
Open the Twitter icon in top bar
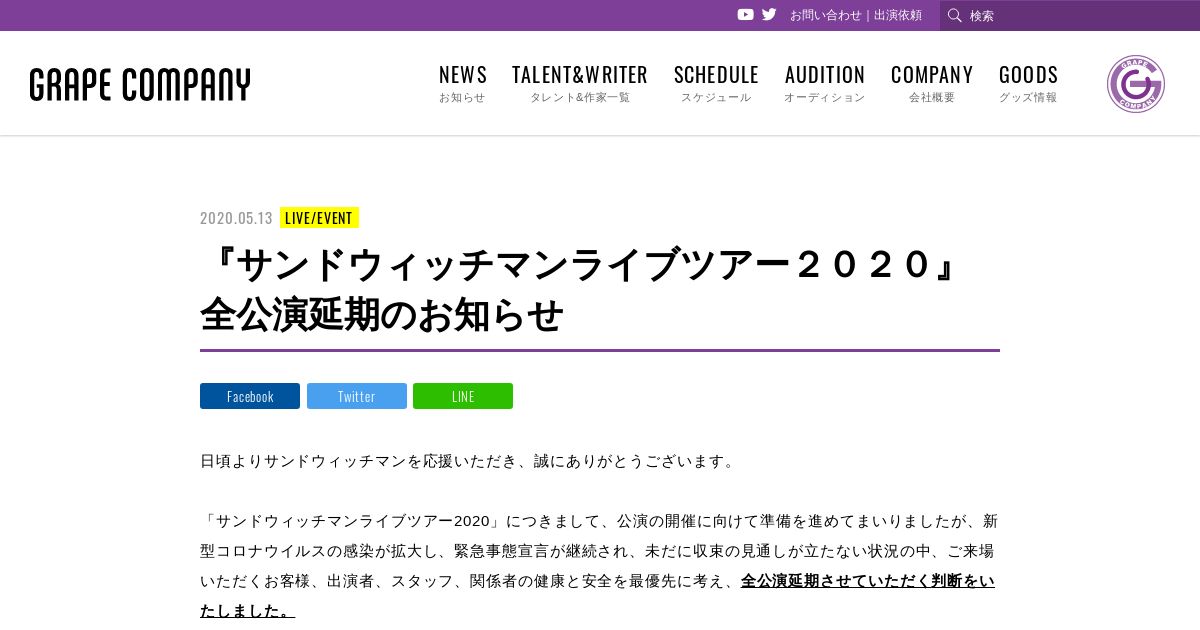click(769, 15)
